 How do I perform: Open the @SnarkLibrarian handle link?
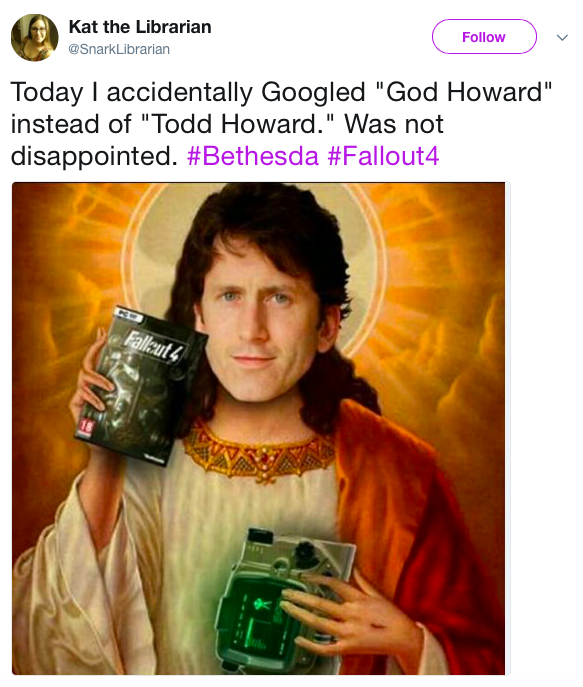tap(119, 49)
